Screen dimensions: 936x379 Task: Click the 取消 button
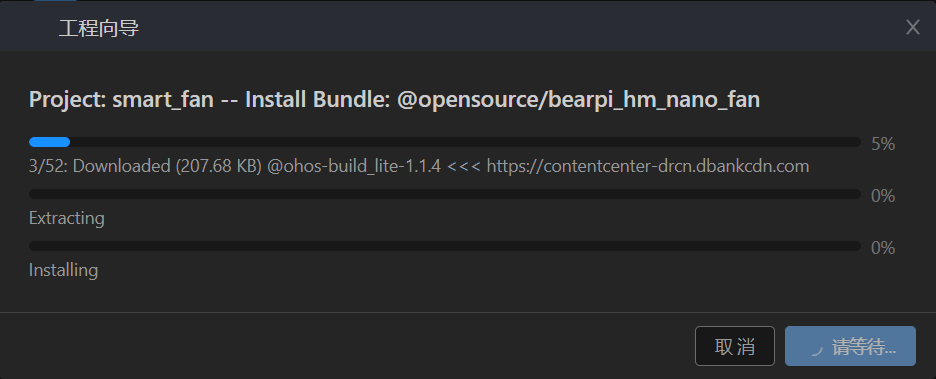pyautogui.click(x=735, y=346)
